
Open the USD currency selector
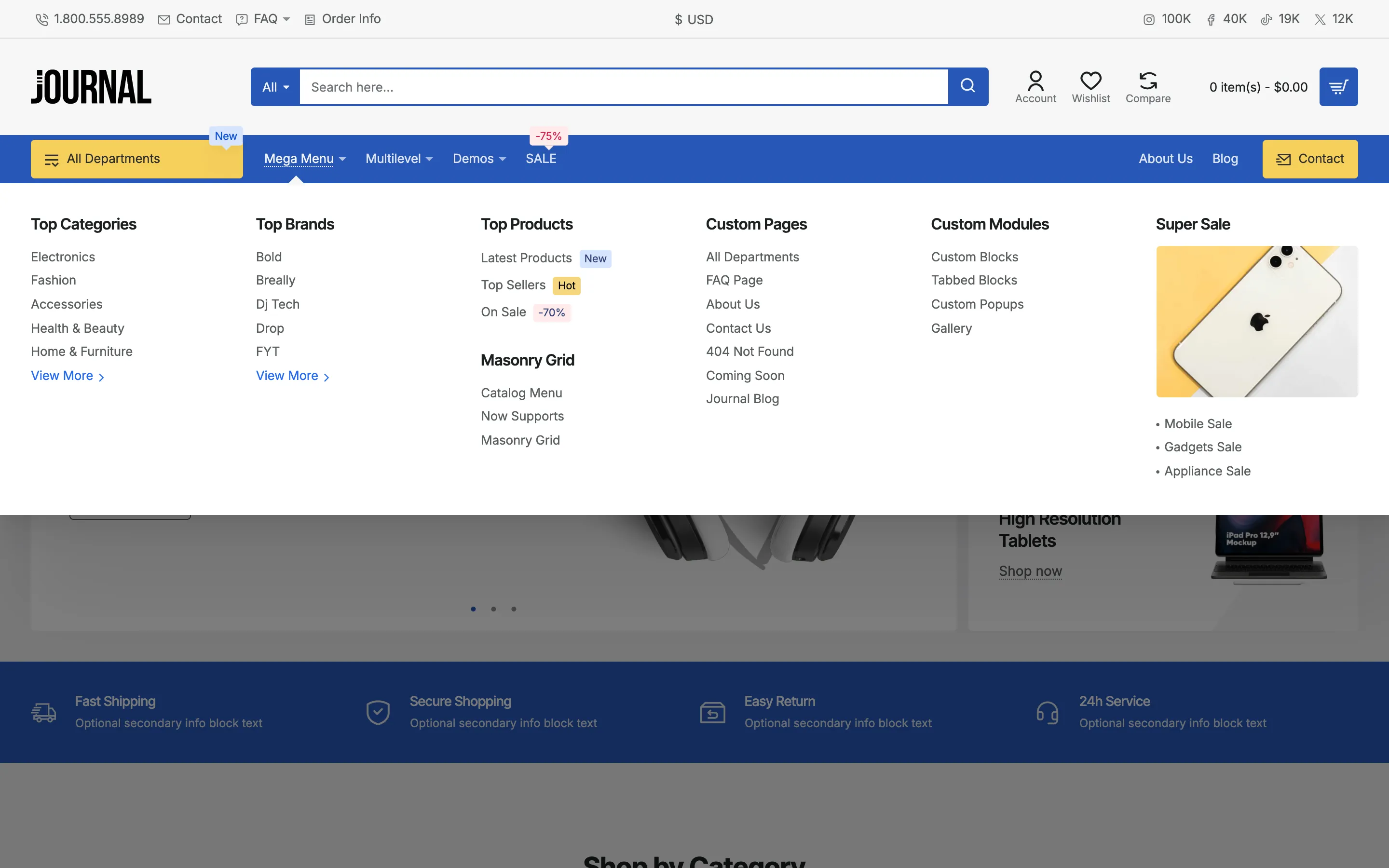point(694,19)
